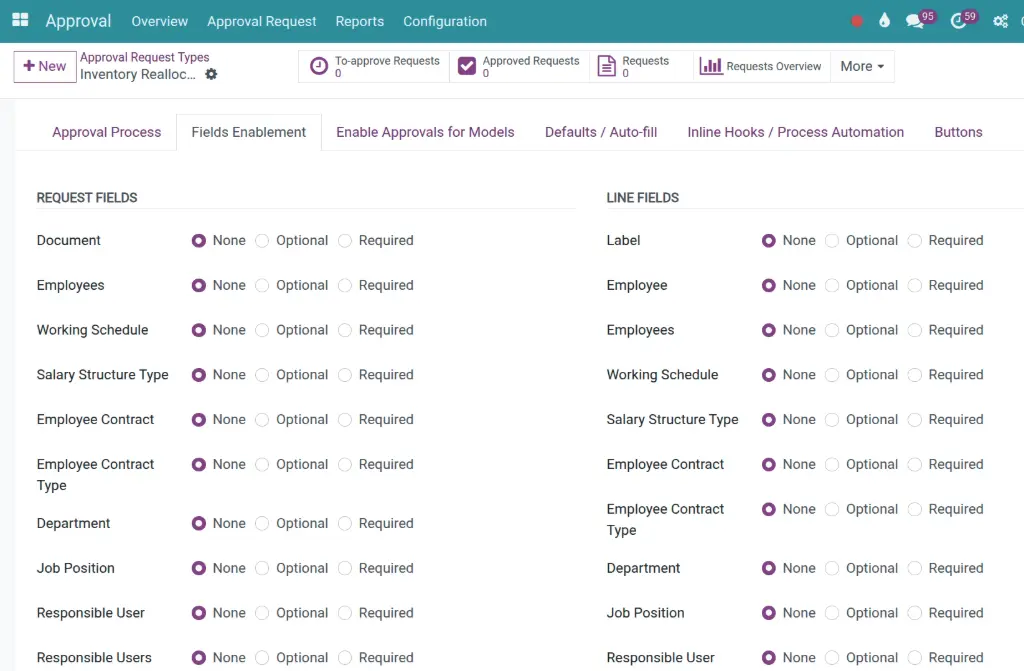This screenshot has height=671, width=1024.
Task: Switch to the Approval Process tab
Action: click(x=106, y=132)
